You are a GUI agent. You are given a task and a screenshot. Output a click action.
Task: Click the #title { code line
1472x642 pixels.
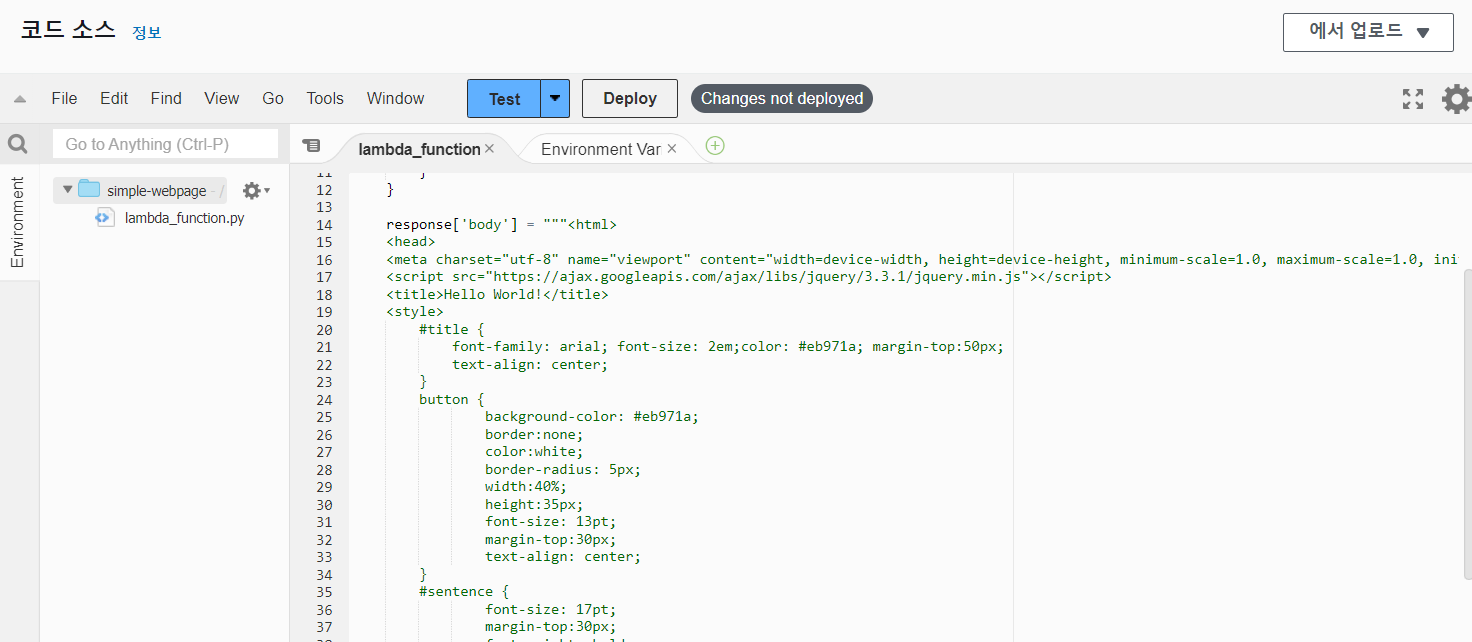[x=452, y=329]
